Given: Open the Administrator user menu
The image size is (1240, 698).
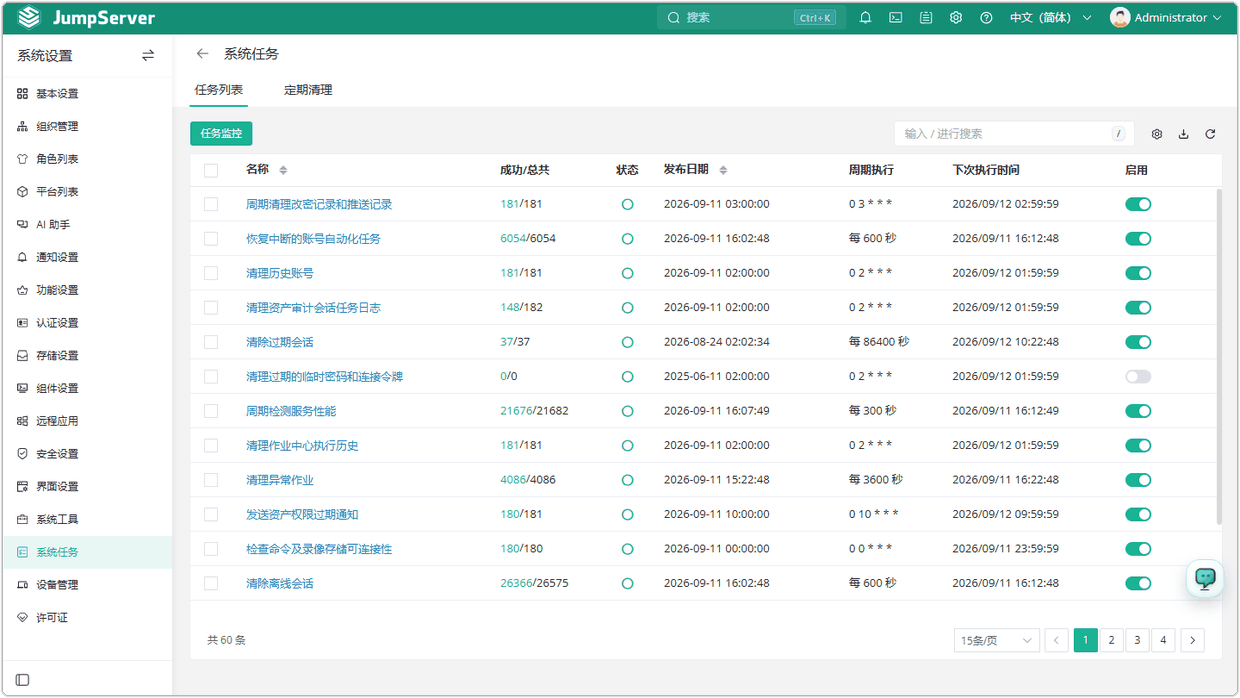Looking at the screenshot, I should (x=1166, y=18).
